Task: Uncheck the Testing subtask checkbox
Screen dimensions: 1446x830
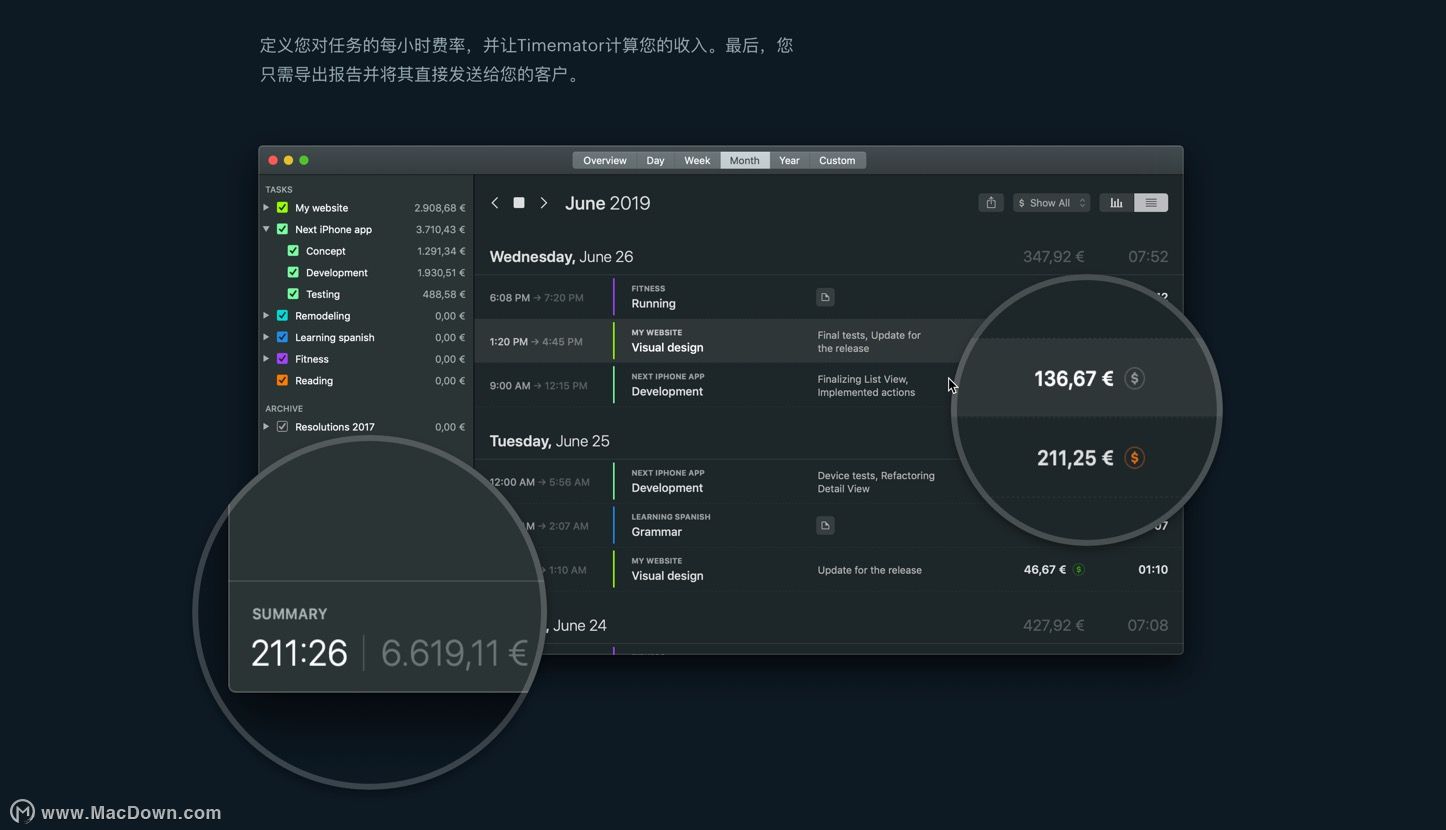Action: pyautogui.click(x=293, y=294)
